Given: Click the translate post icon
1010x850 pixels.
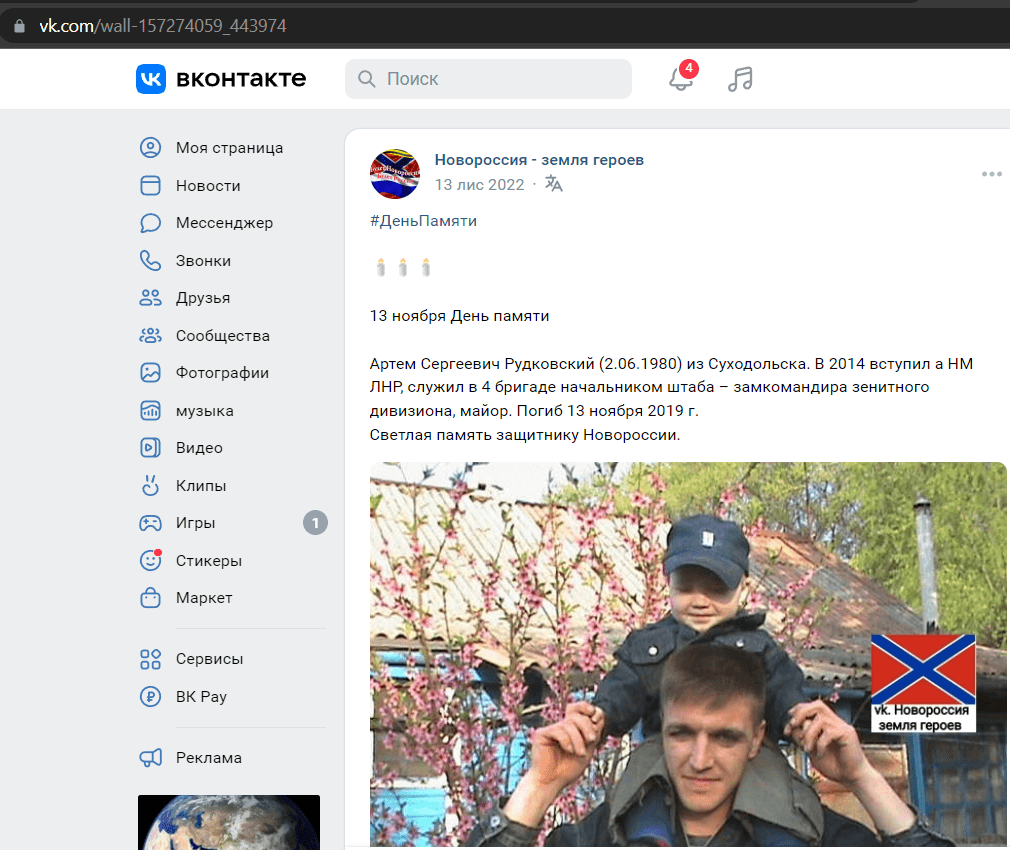Looking at the screenshot, I should [554, 184].
